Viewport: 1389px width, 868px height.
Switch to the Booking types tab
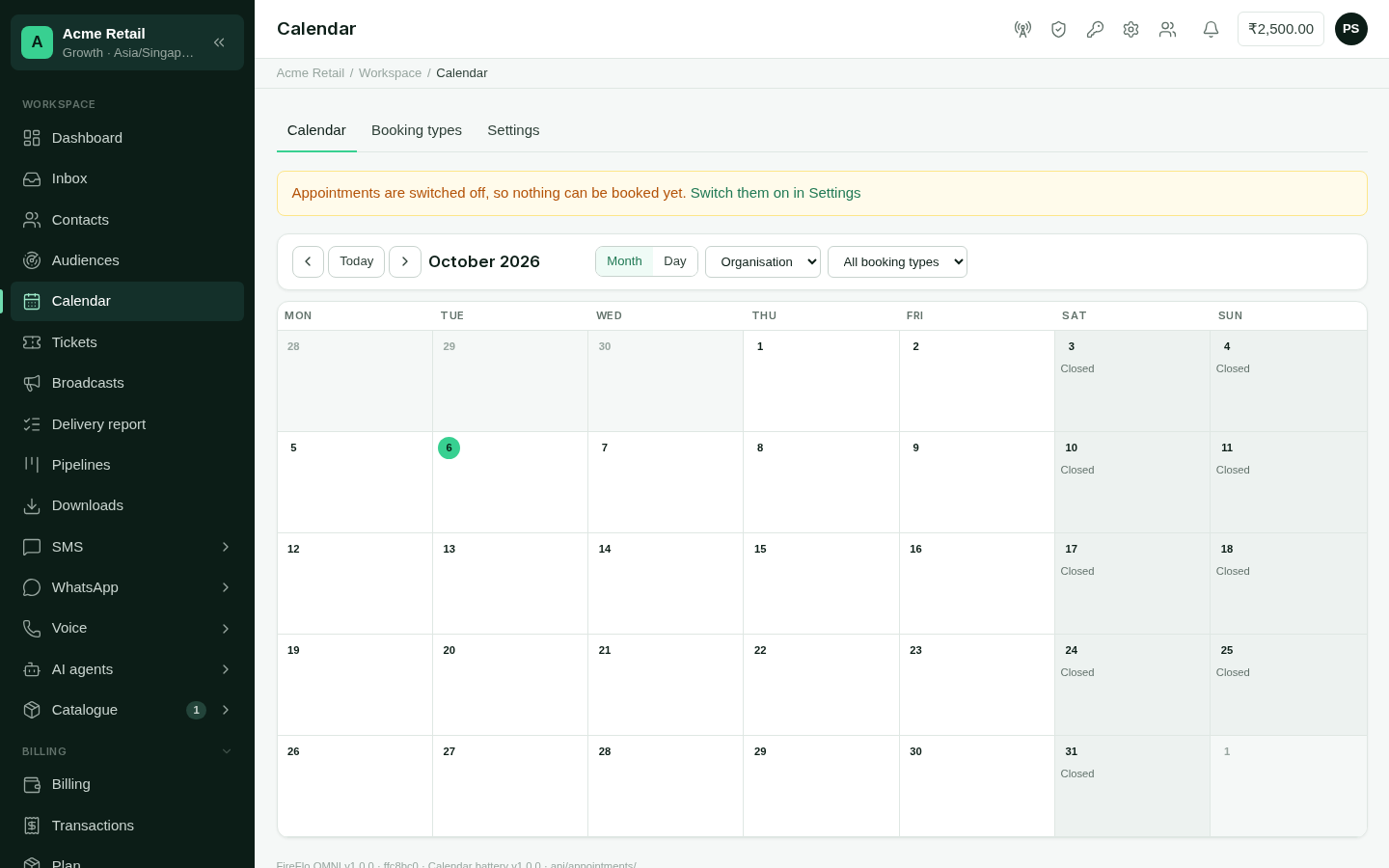coord(417,130)
